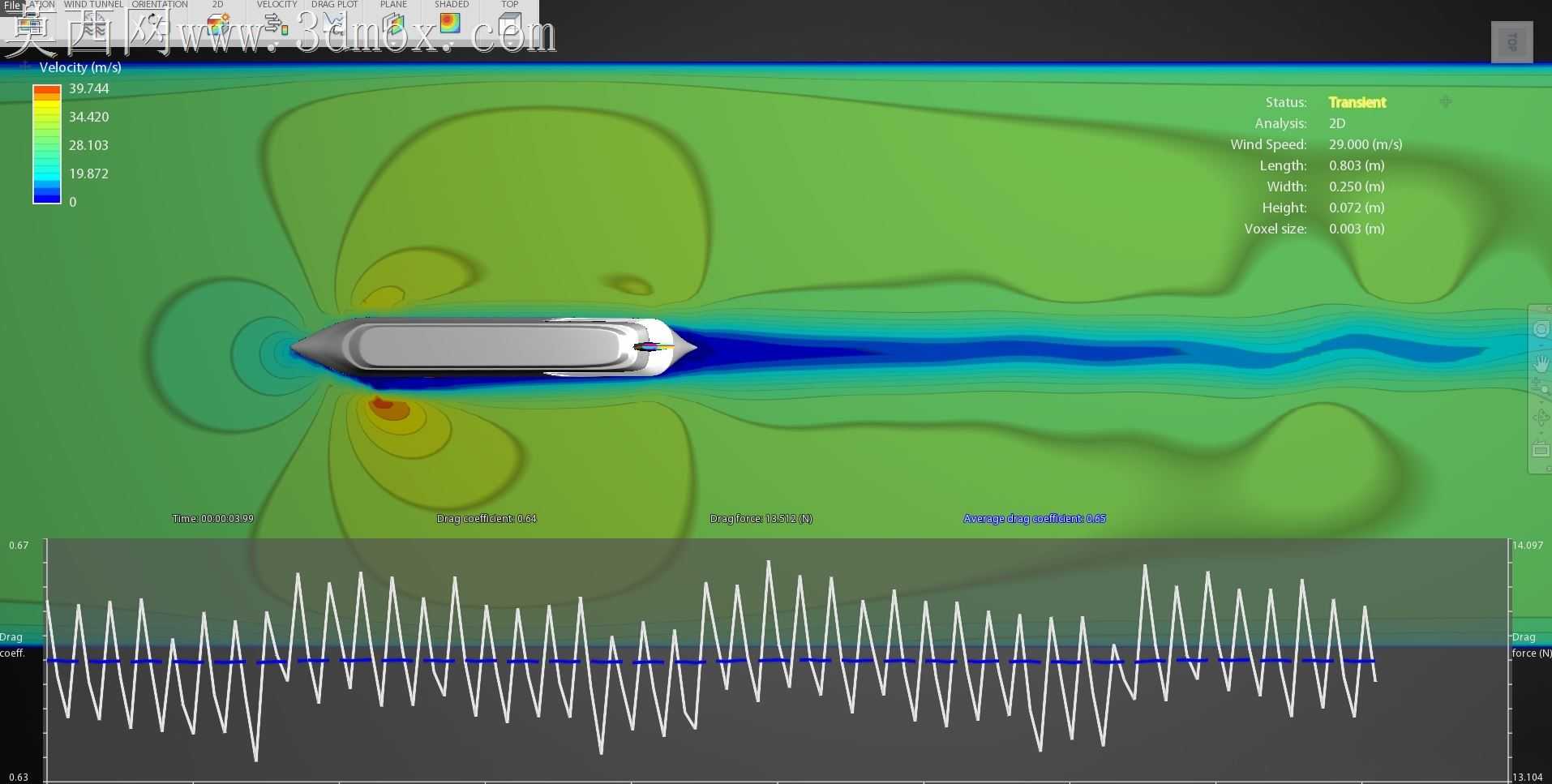Click the Transient status value
Image resolution: width=1552 pixels, height=784 pixels.
point(1357,102)
